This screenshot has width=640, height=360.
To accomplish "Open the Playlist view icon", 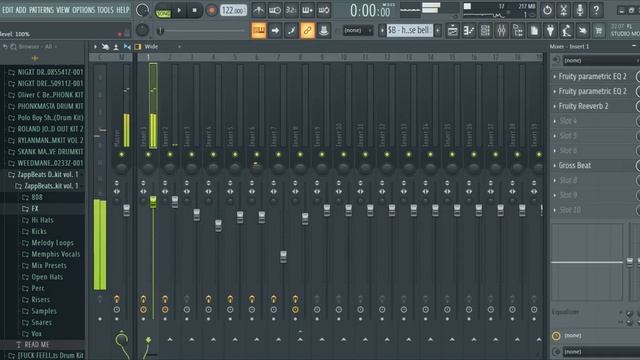I will (453, 31).
